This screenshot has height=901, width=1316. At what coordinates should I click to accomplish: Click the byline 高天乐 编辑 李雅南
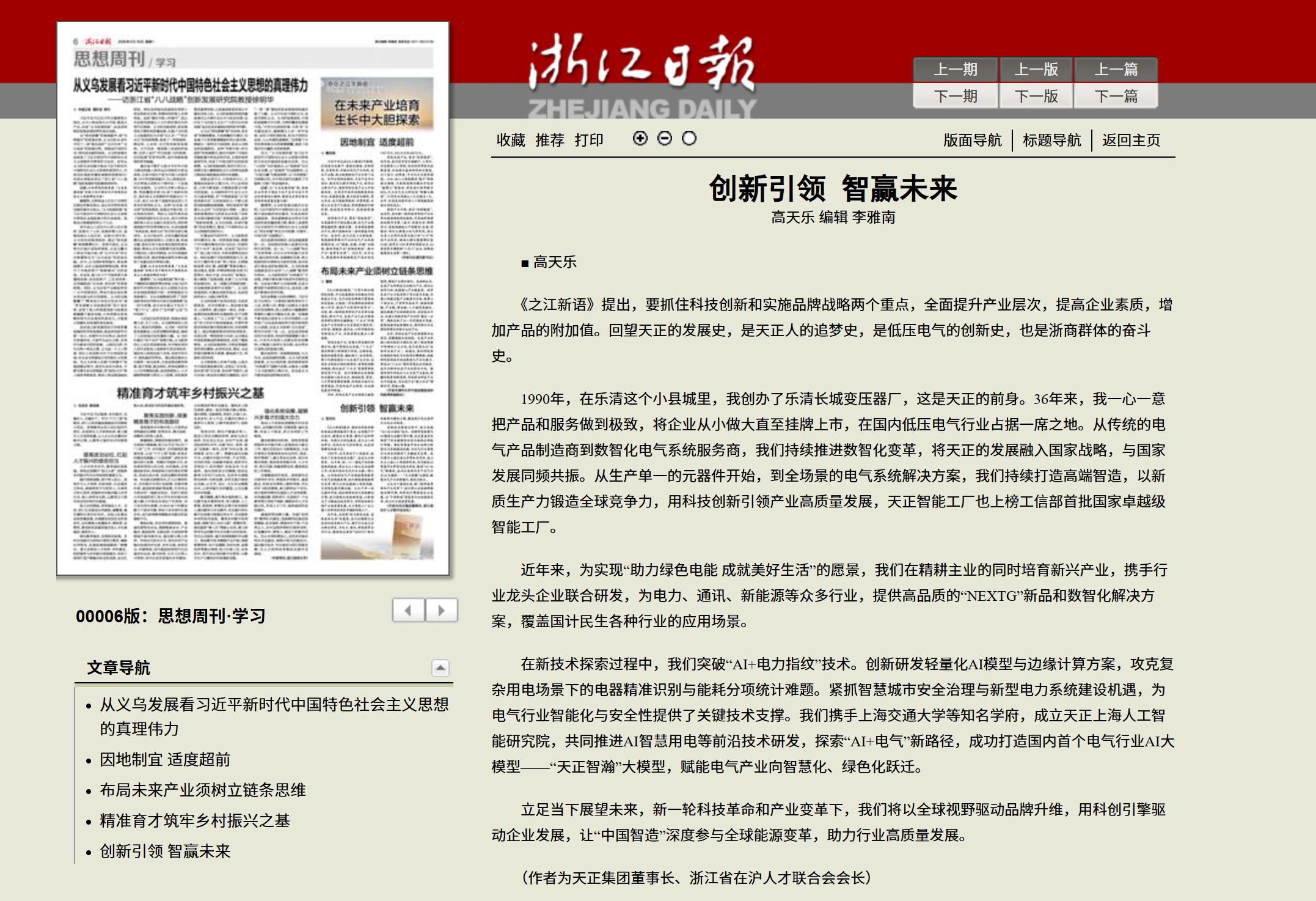coord(833,218)
